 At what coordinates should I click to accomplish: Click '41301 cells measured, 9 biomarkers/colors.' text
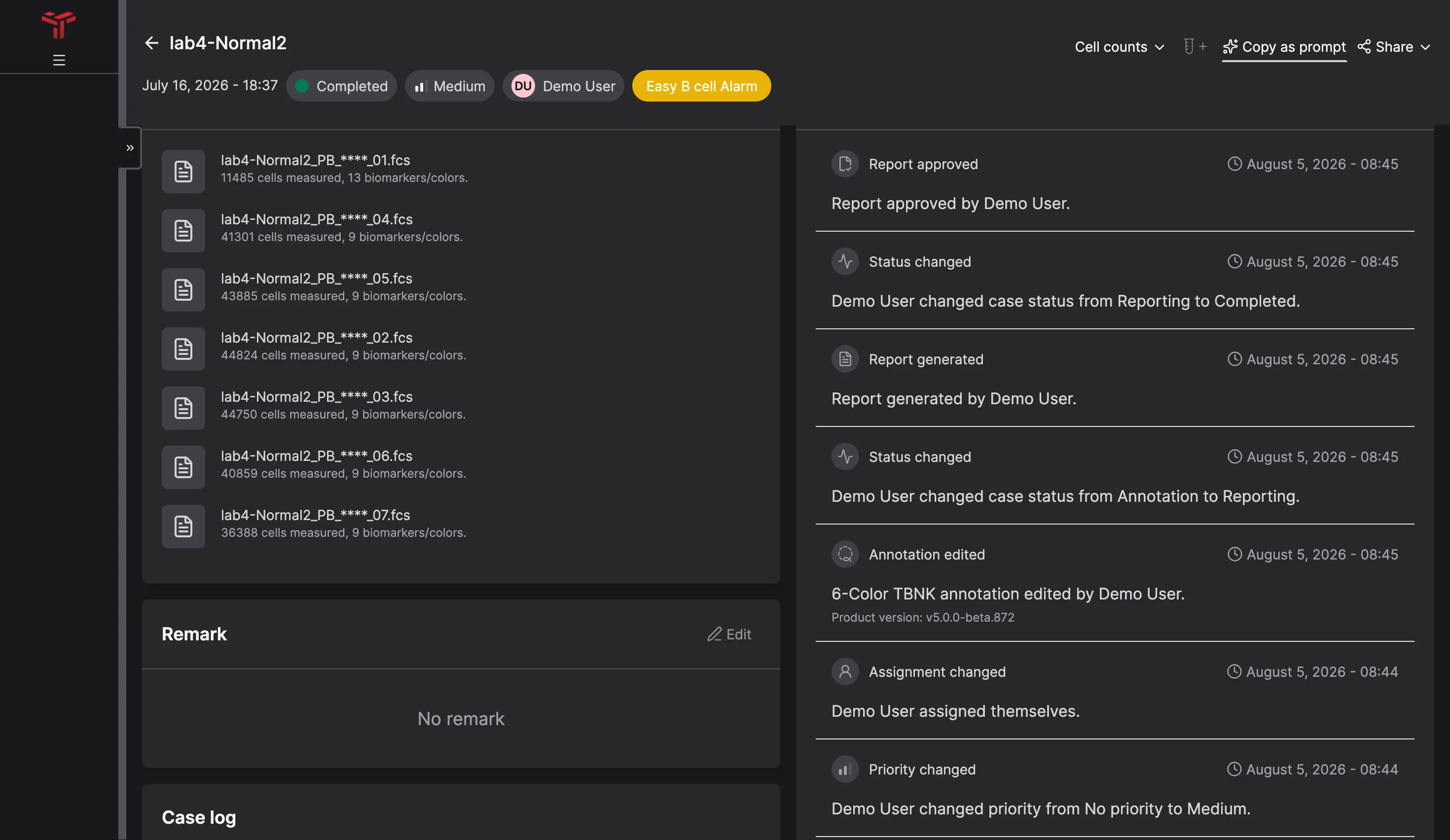point(342,238)
